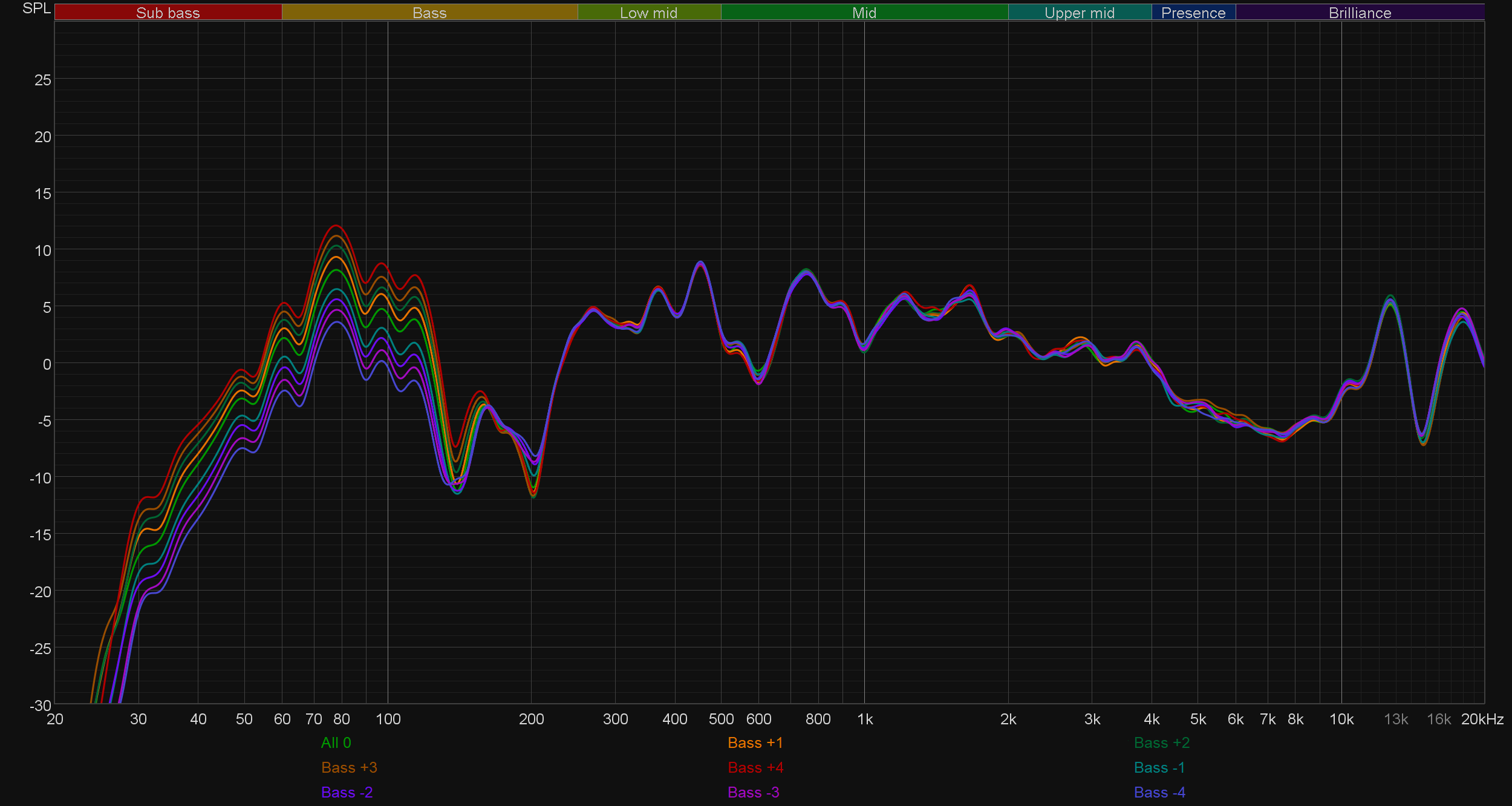Click the Low mid band header
1512x806 pixels.
648,13
